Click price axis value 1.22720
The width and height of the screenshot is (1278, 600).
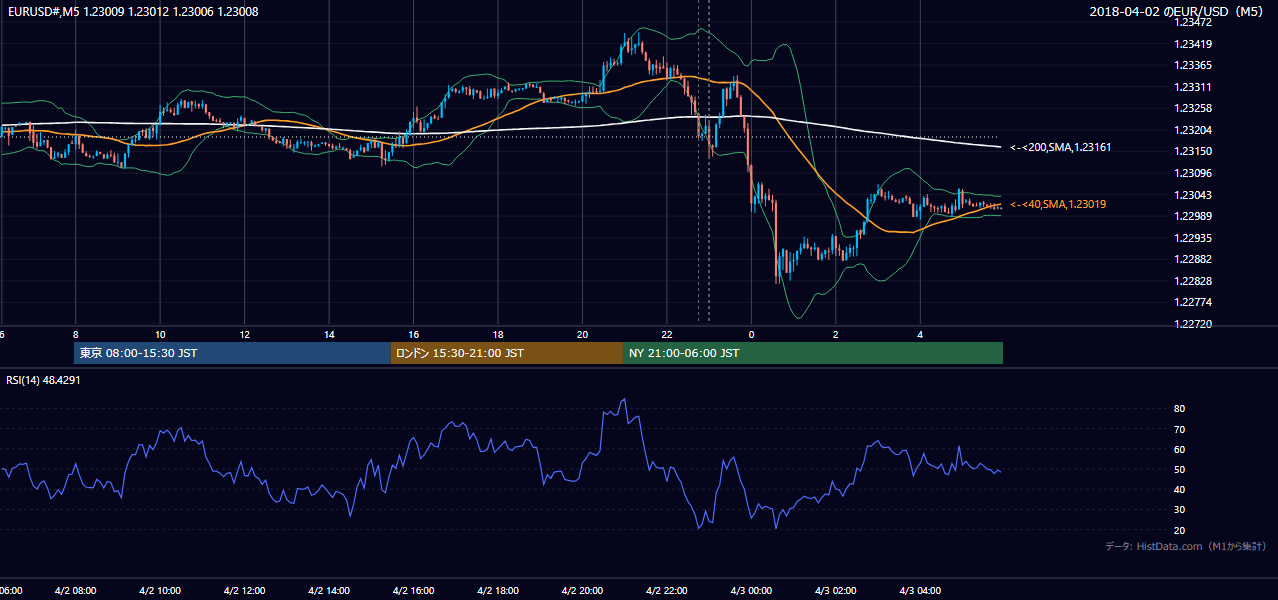click(x=1192, y=324)
